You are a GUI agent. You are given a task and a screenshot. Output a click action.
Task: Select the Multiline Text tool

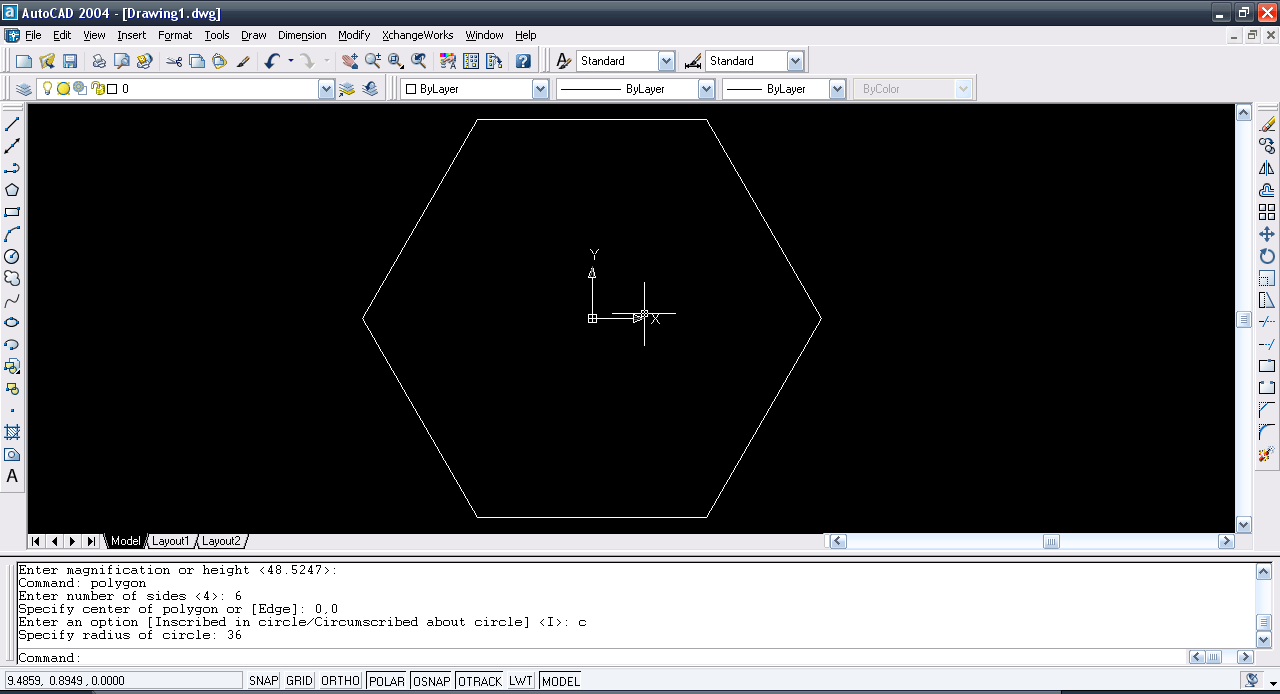click(x=12, y=476)
